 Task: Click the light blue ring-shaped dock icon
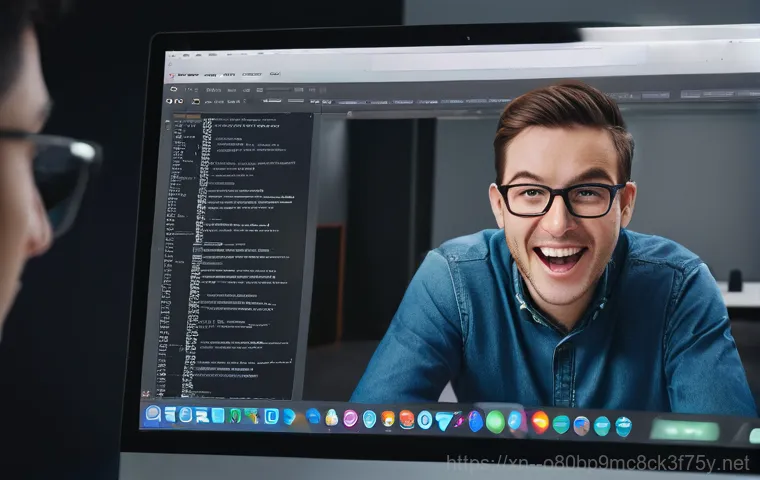pyautogui.click(x=425, y=420)
